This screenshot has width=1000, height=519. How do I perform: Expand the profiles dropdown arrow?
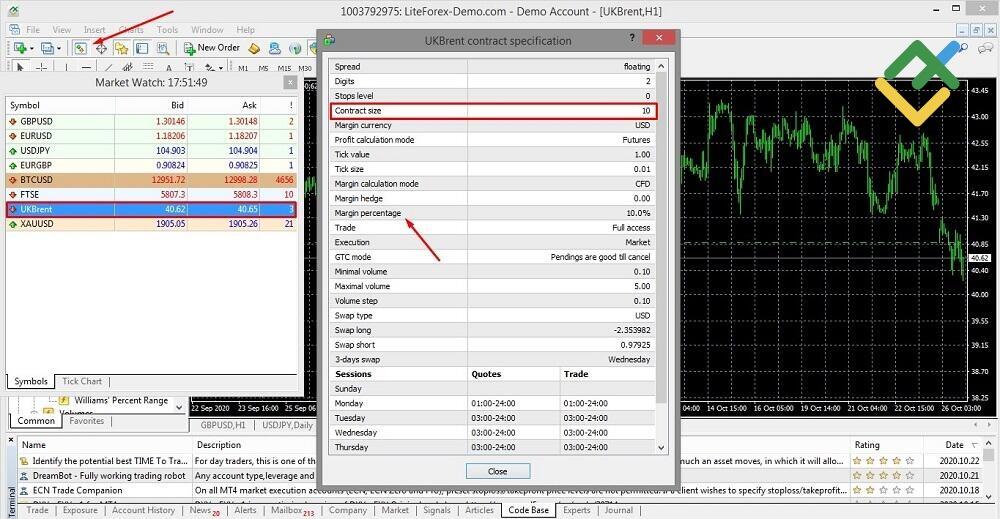(60, 48)
